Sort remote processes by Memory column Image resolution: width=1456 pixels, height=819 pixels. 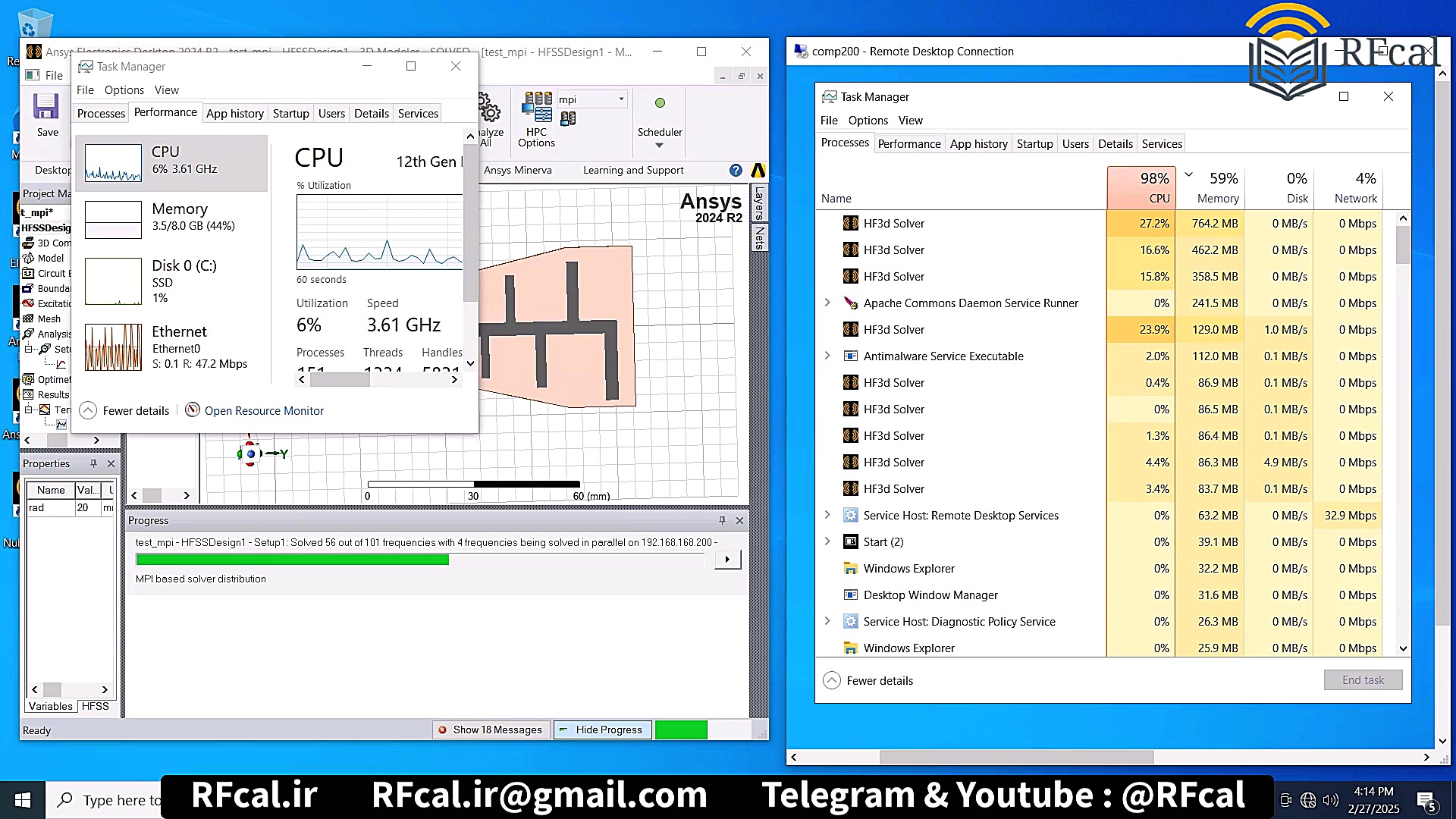point(1210,187)
